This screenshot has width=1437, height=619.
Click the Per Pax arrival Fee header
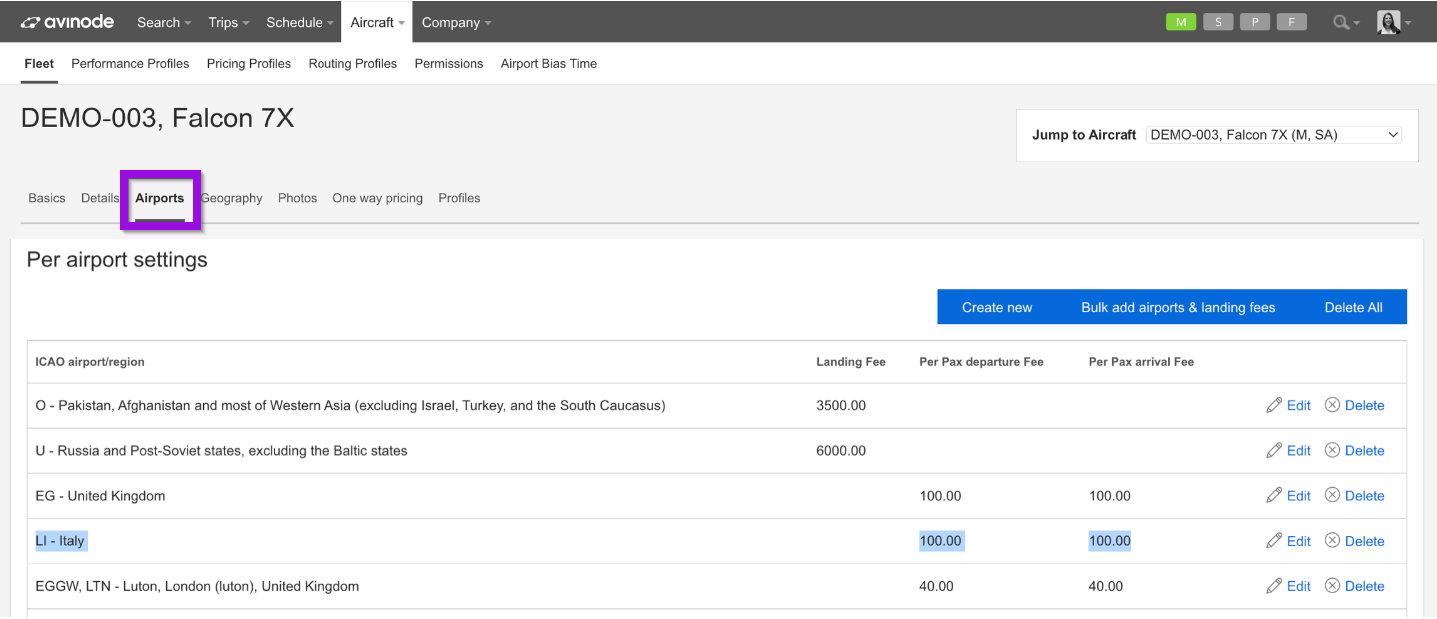[x=1141, y=362]
